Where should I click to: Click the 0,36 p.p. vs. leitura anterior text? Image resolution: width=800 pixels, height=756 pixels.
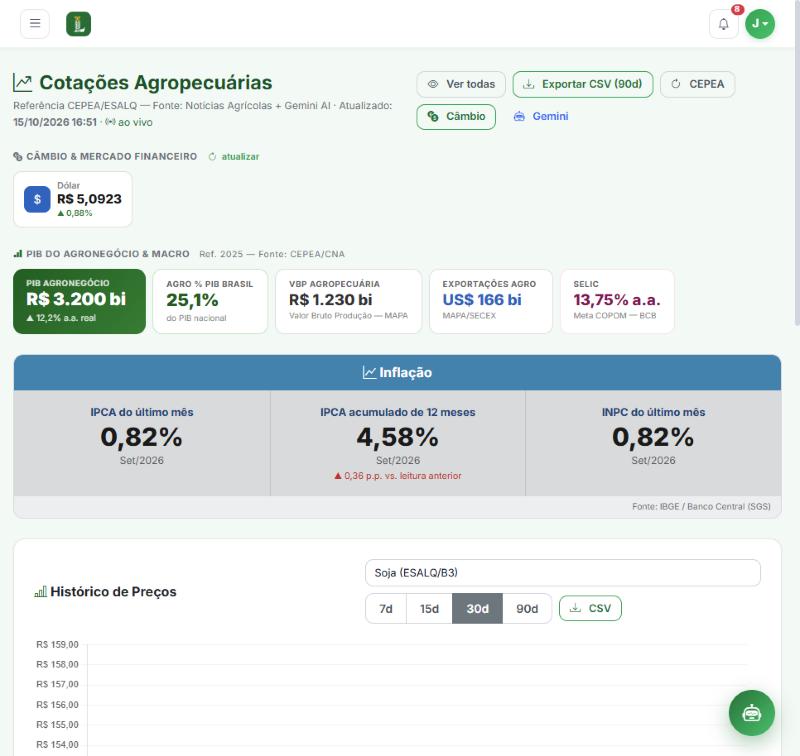[398, 476]
